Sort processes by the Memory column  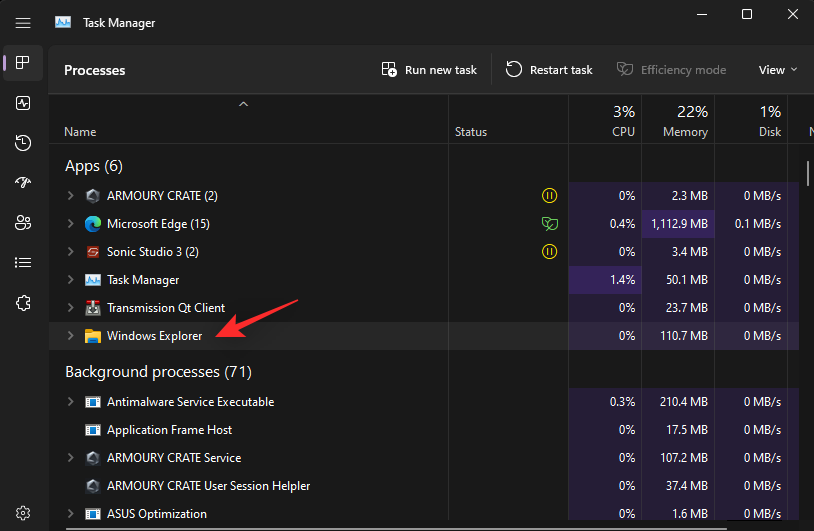tap(685, 122)
